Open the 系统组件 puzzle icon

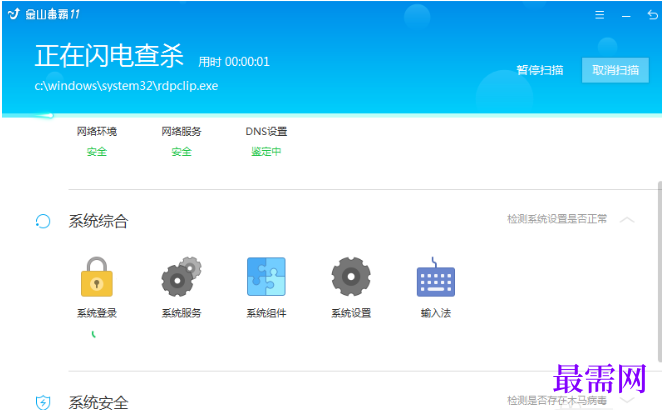tap(266, 276)
